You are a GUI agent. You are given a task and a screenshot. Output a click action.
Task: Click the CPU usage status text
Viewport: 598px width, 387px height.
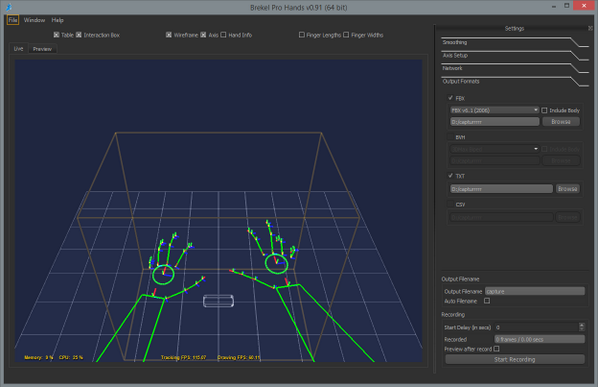point(71,357)
